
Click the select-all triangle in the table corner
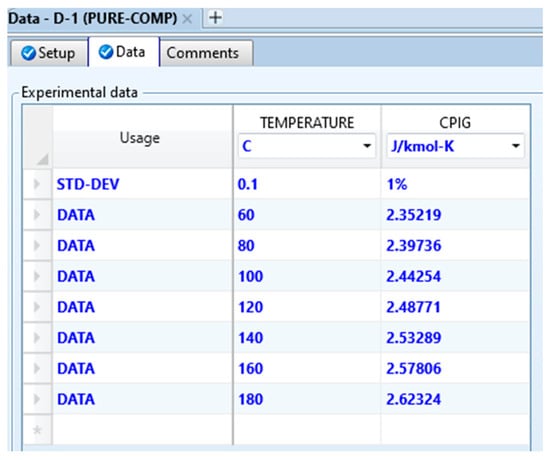pos(42,159)
